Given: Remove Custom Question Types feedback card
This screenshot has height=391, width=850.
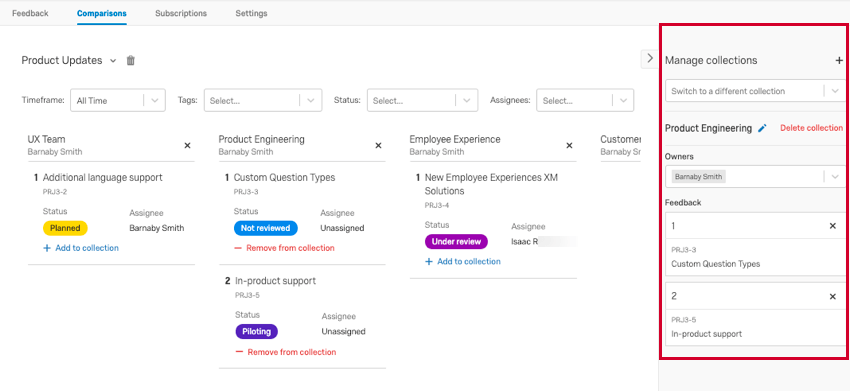Looking at the screenshot, I should (x=833, y=226).
